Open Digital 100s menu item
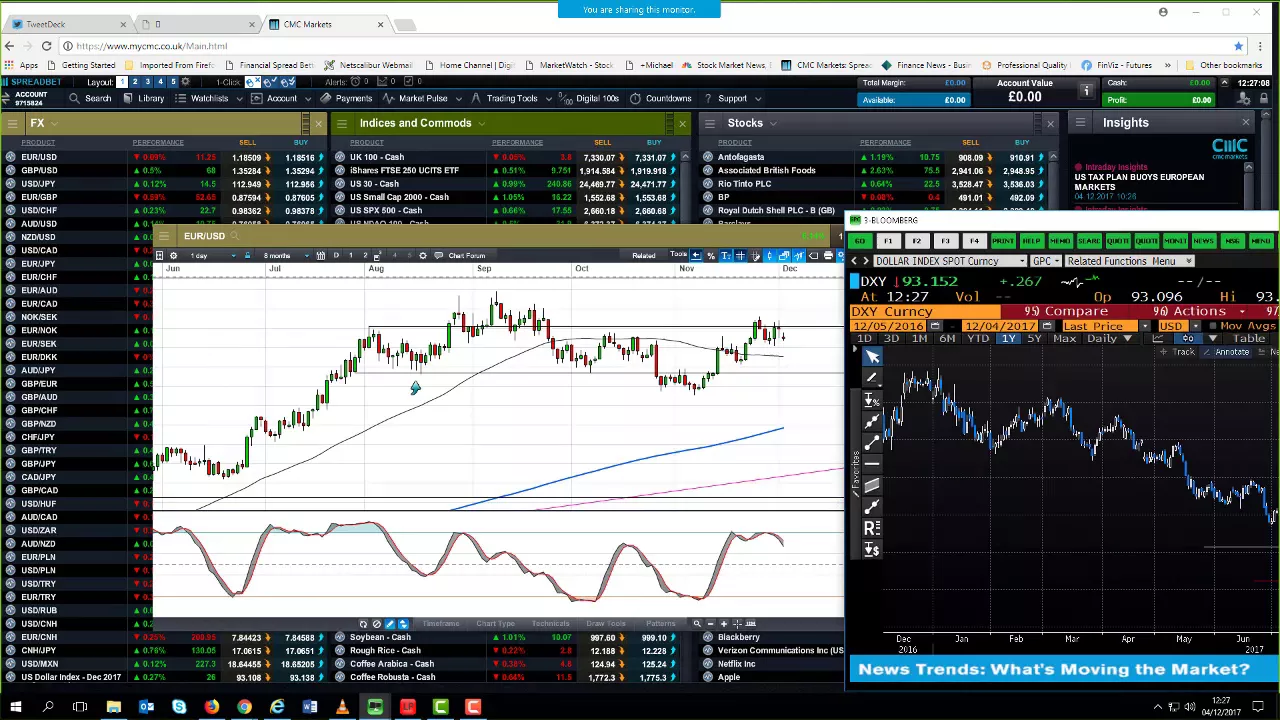 (x=590, y=98)
